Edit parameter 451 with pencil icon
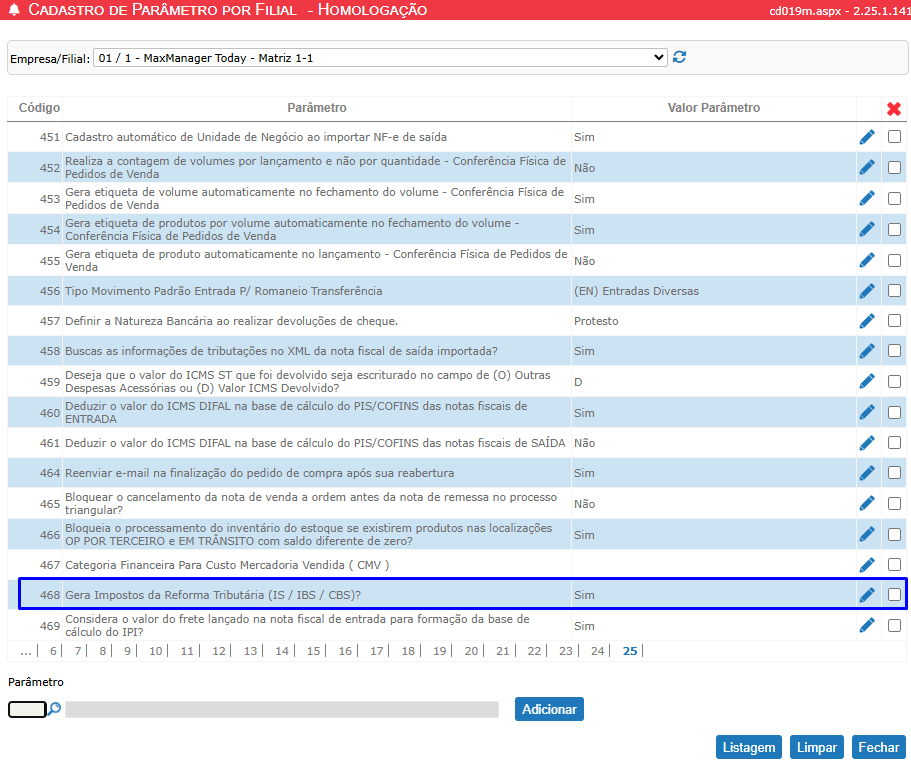The height and width of the screenshot is (765, 911). tap(866, 137)
